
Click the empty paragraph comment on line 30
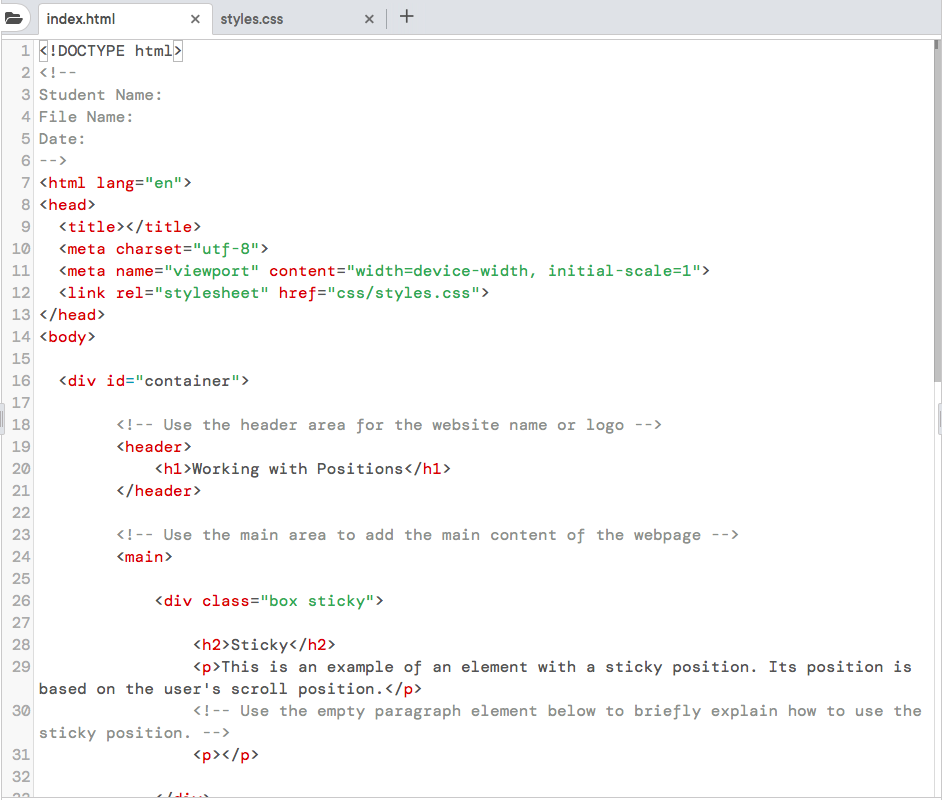click(x=481, y=722)
